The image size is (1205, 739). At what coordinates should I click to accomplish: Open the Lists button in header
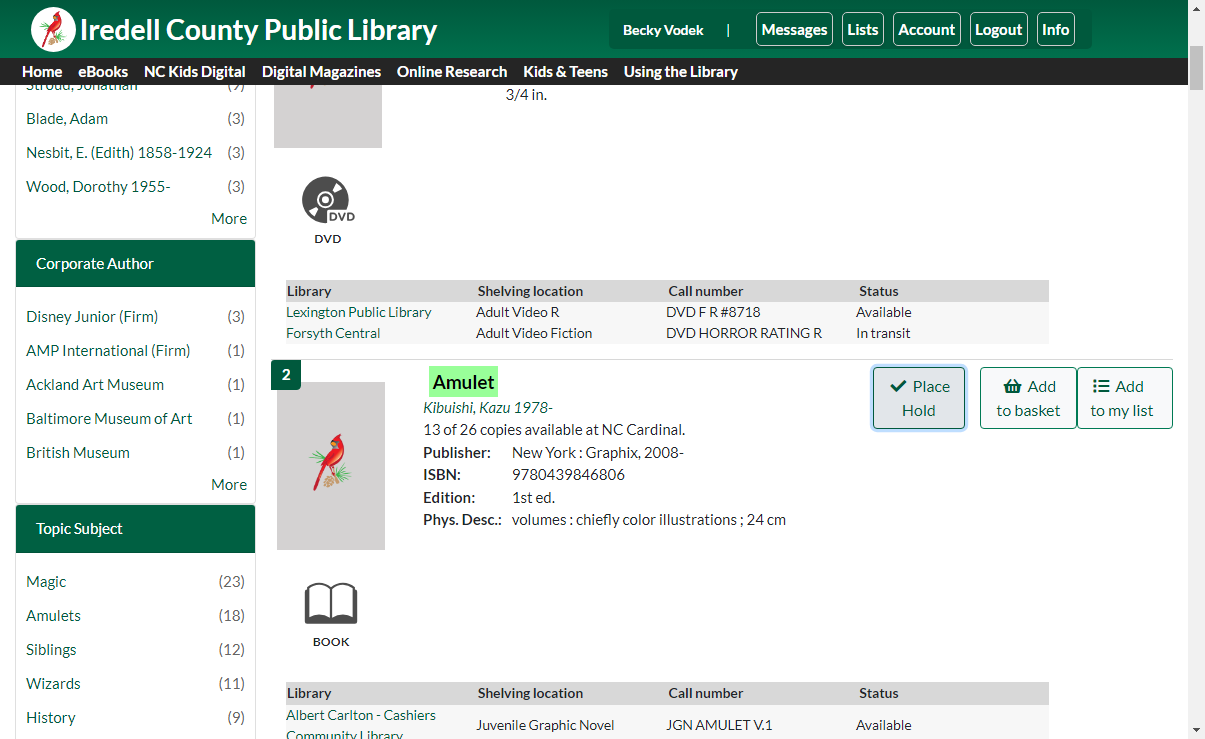863,29
